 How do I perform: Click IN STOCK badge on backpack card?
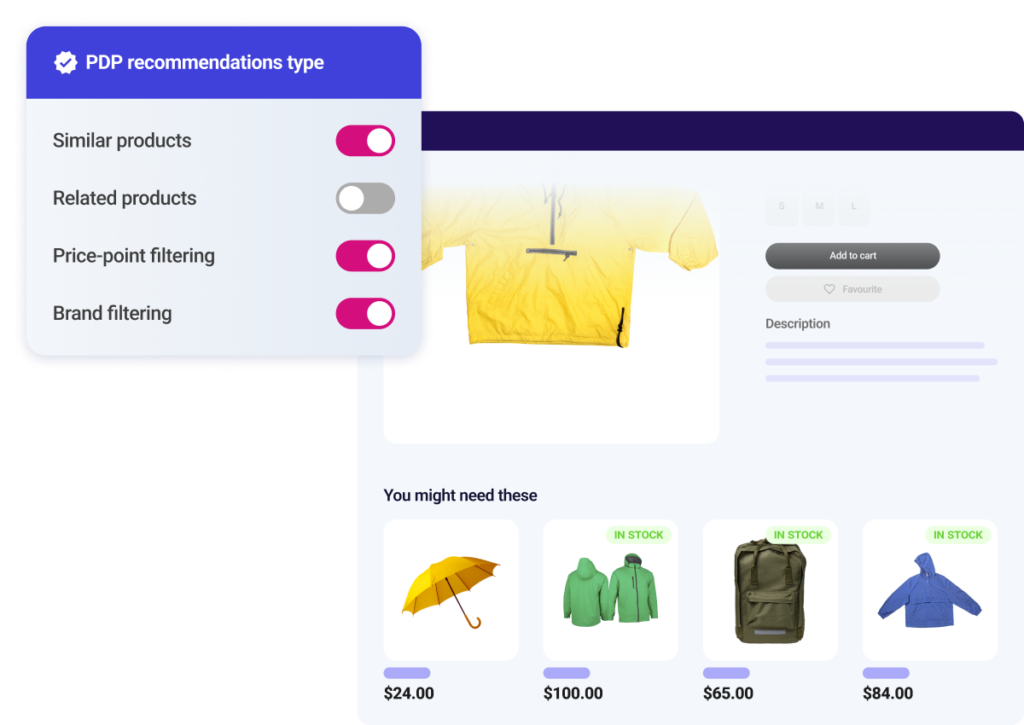798,535
